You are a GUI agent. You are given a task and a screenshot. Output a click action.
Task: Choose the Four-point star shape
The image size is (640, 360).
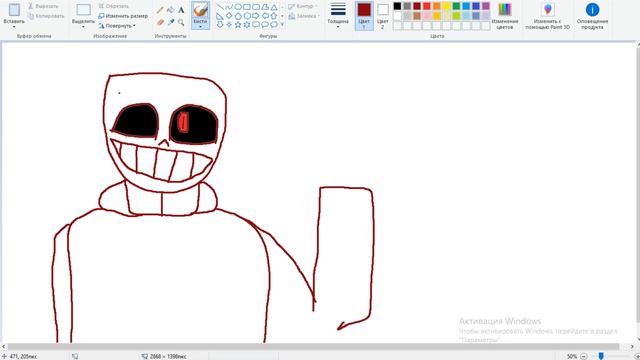click(x=229, y=25)
